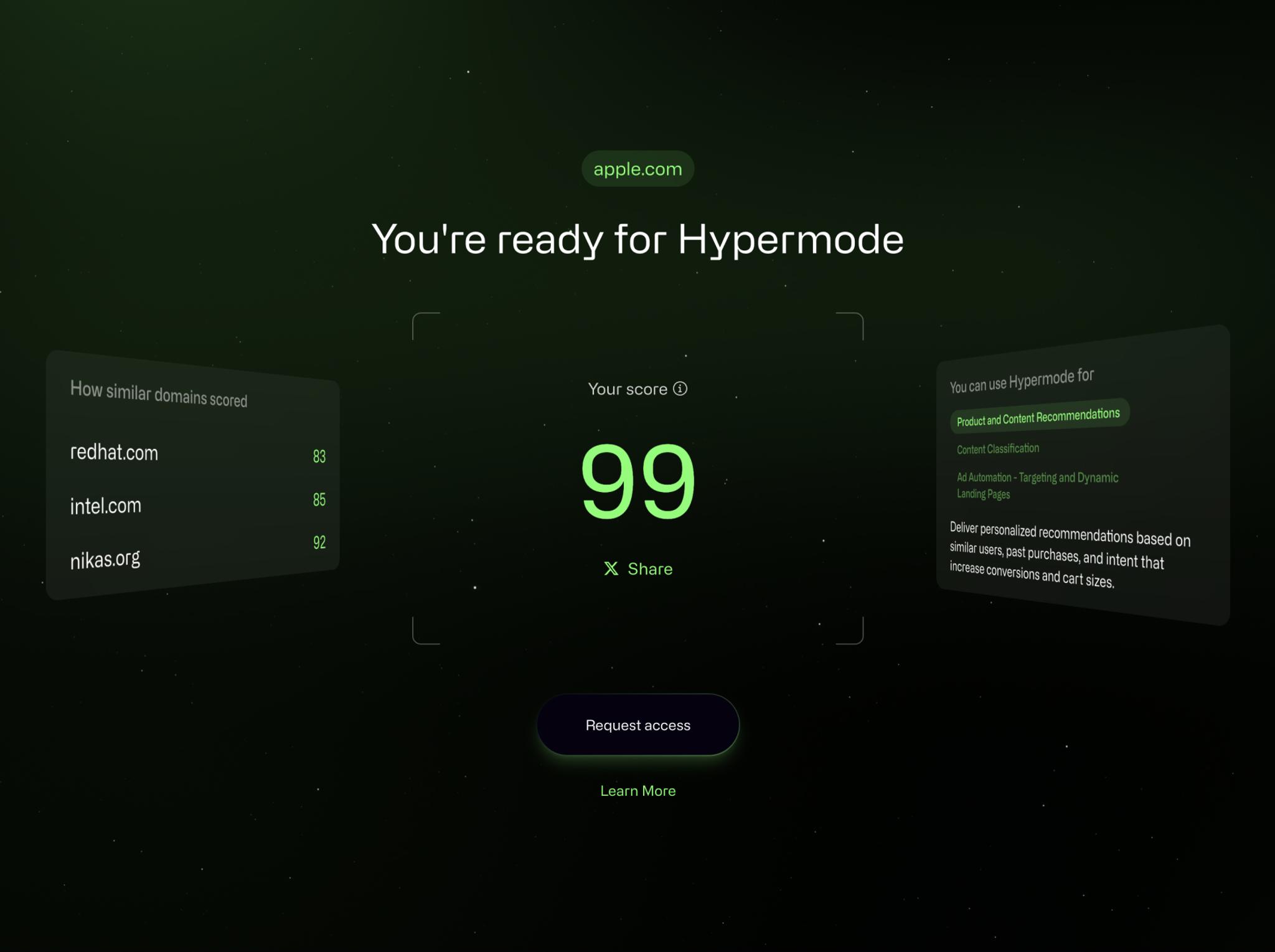This screenshot has height=952, width=1275.
Task: Click the nikas.org domain row
Action: 105,559
